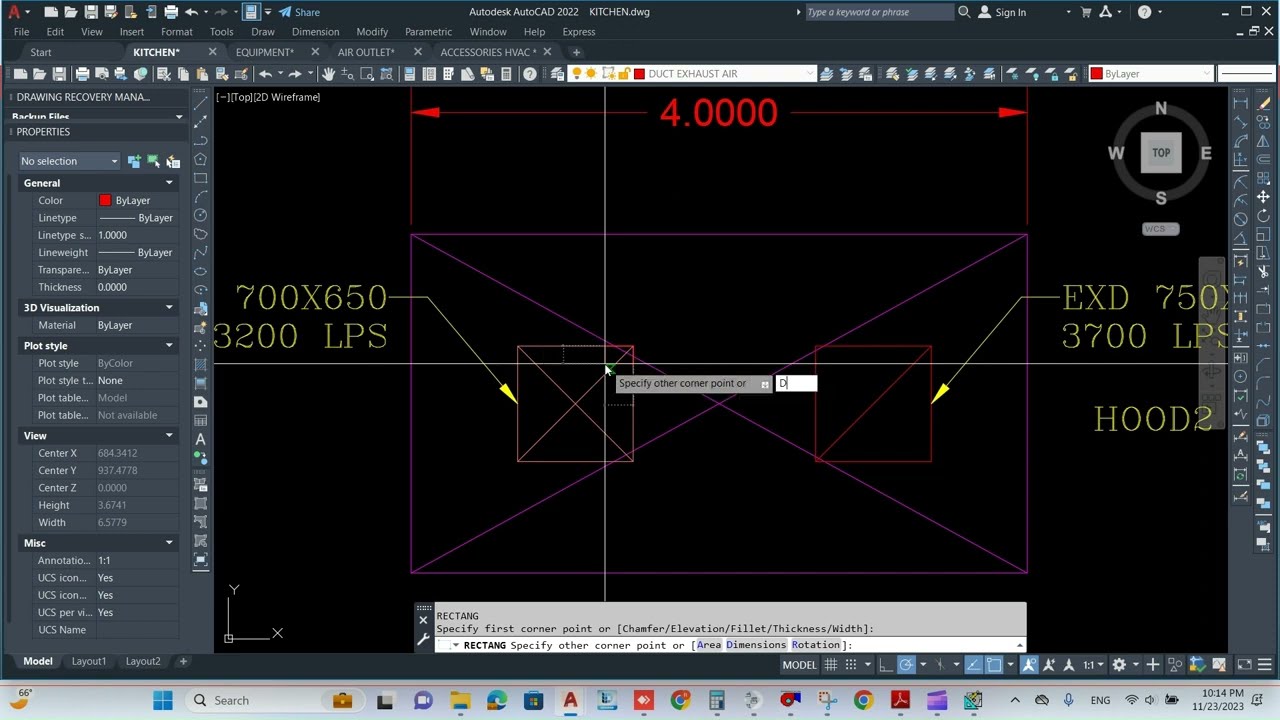Image resolution: width=1280 pixels, height=720 pixels.
Task: Click the Sign In button
Action: tap(1002, 12)
